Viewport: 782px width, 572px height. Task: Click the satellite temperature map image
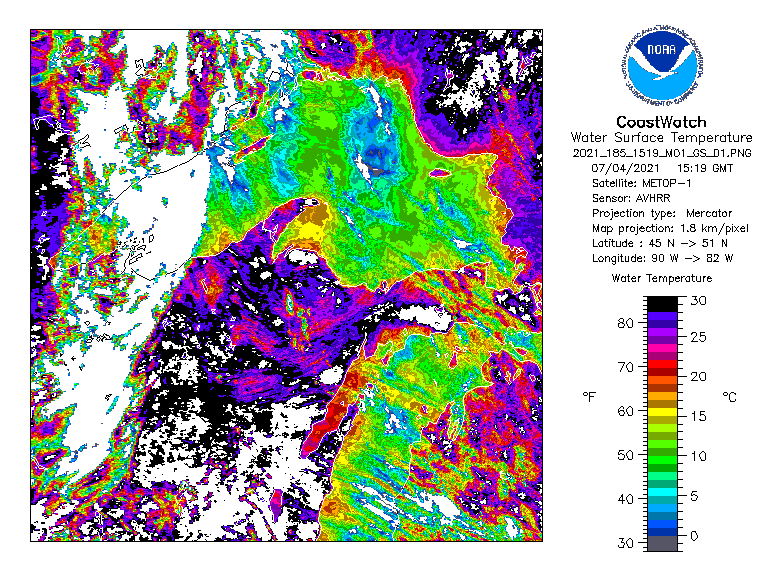286,285
